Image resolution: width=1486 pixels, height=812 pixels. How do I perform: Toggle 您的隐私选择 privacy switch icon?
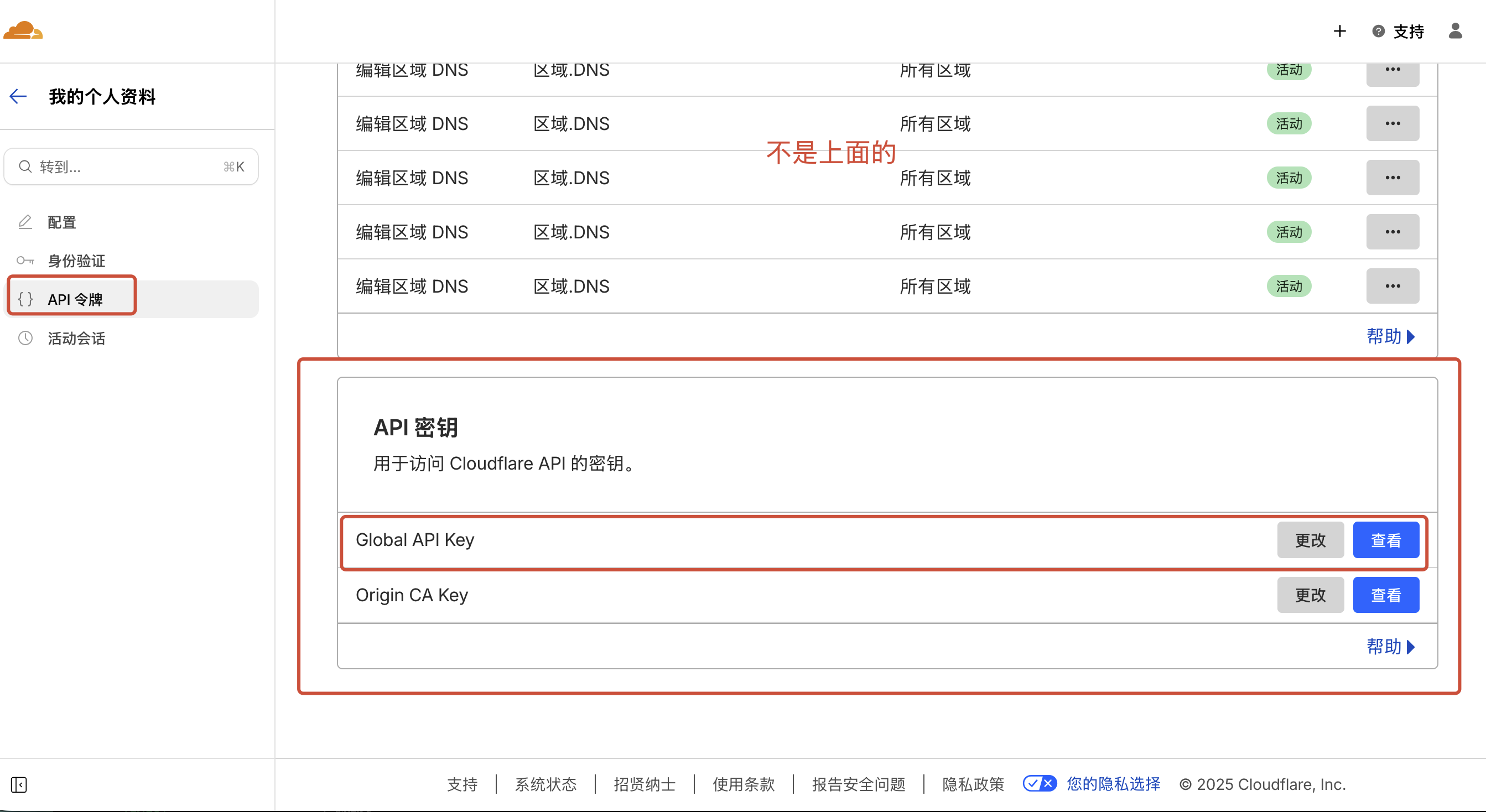click(1040, 784)
